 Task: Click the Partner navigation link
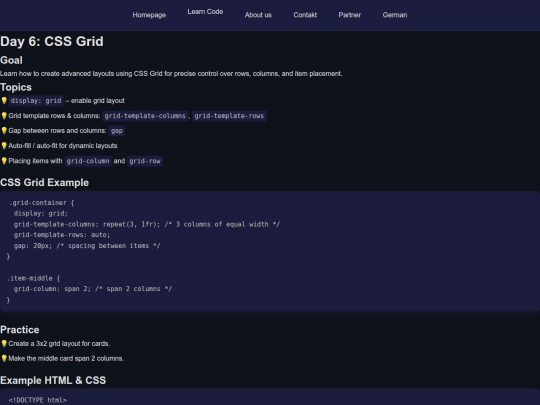click(x=350, y=15)
